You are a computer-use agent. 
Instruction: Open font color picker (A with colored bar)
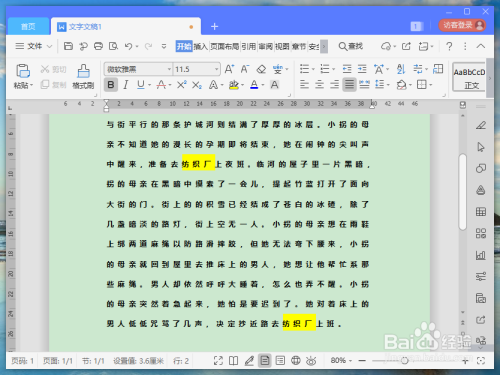pos(254,85)
